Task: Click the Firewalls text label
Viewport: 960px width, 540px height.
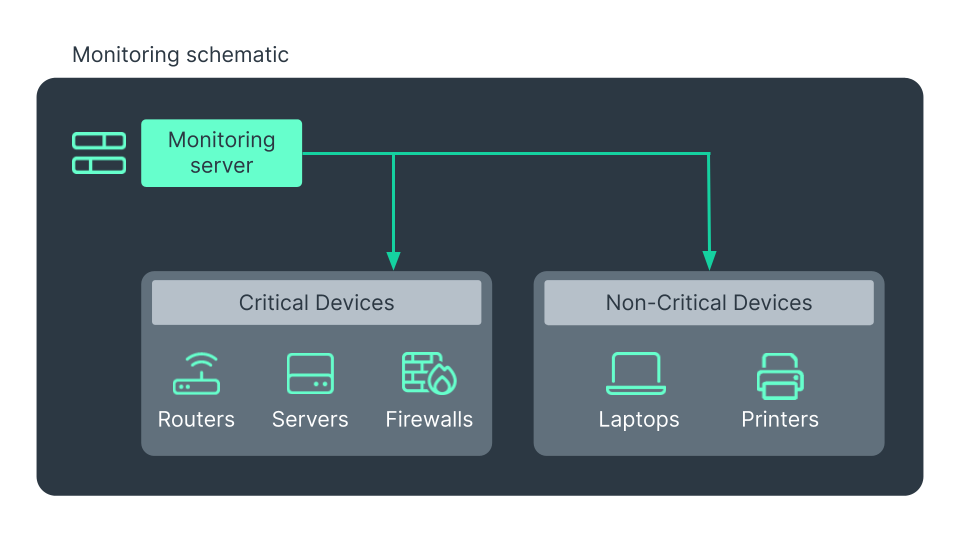Action: 429,419
